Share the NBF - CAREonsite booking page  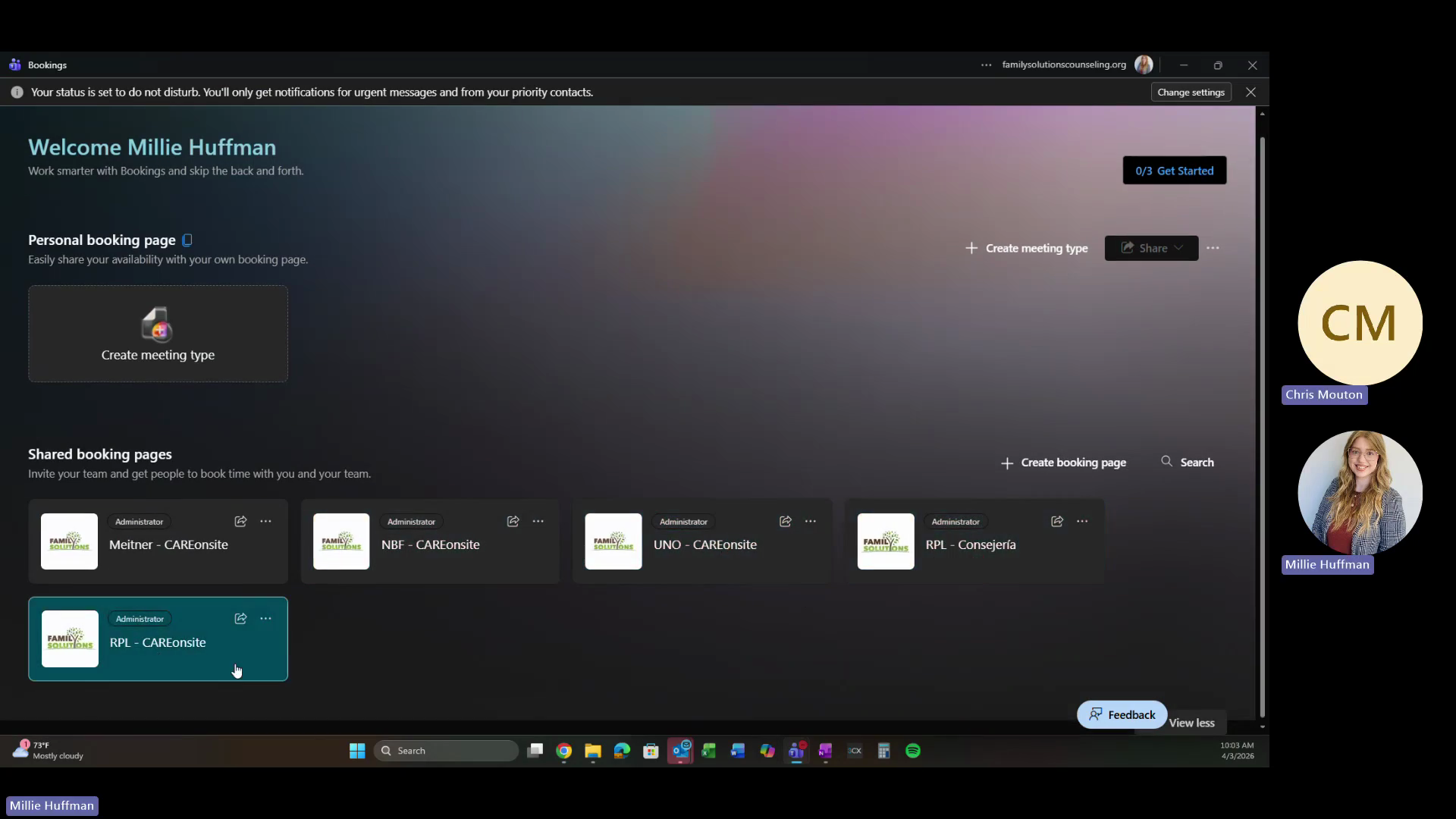click(x=513, y=522)
